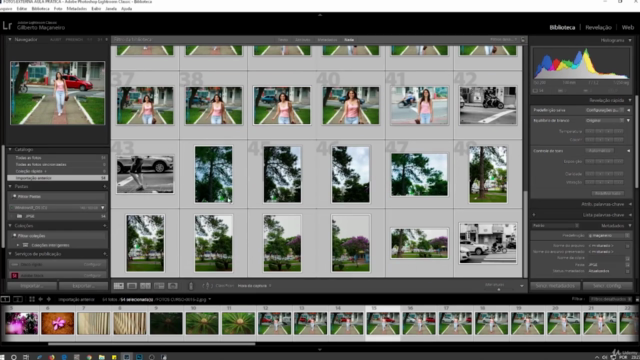Open Classificar sort order dropdown
This screenshot has height=360, width=640.
254,286
